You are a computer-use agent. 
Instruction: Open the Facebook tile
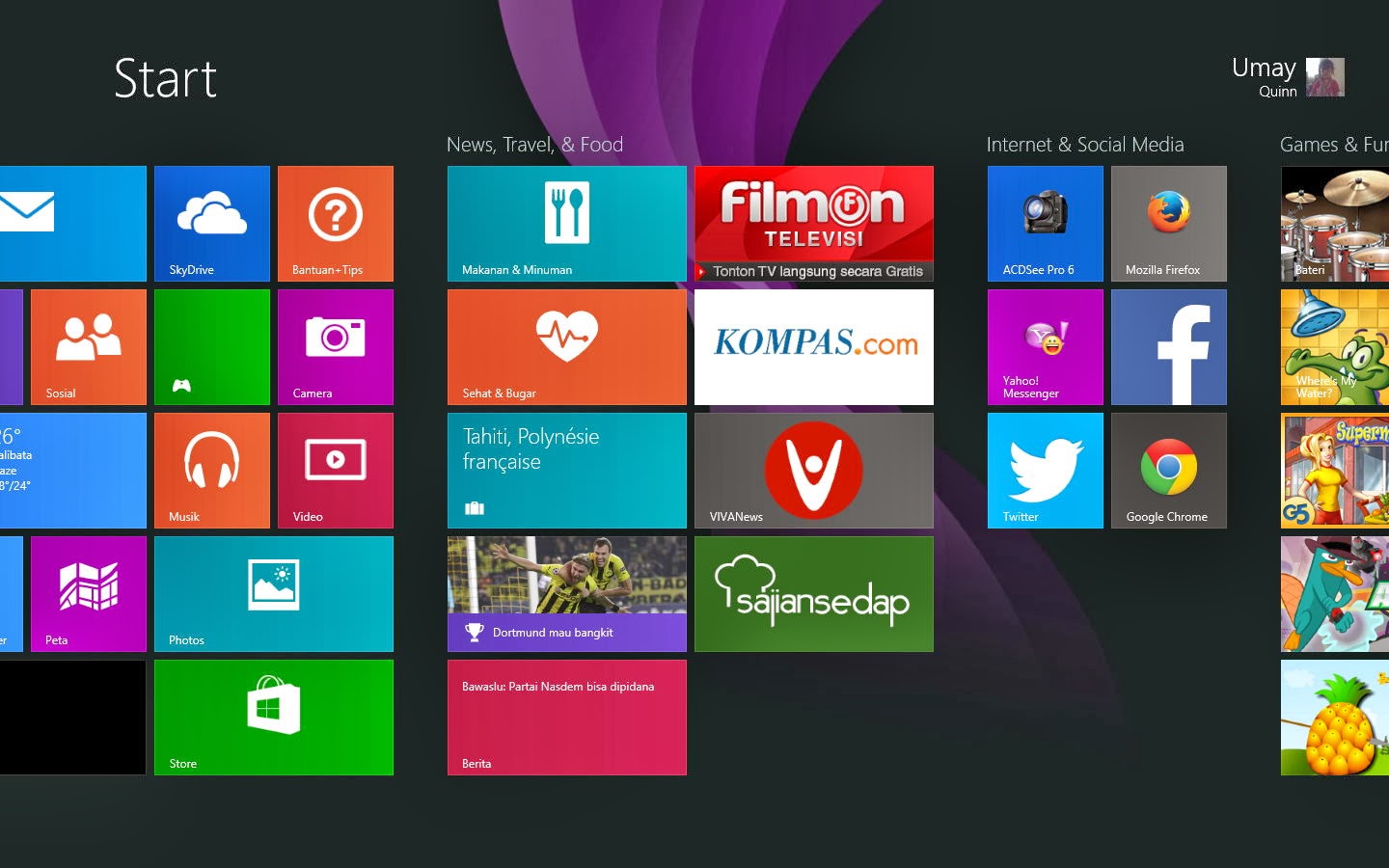pyautogui.click(x=1169, y=347)
